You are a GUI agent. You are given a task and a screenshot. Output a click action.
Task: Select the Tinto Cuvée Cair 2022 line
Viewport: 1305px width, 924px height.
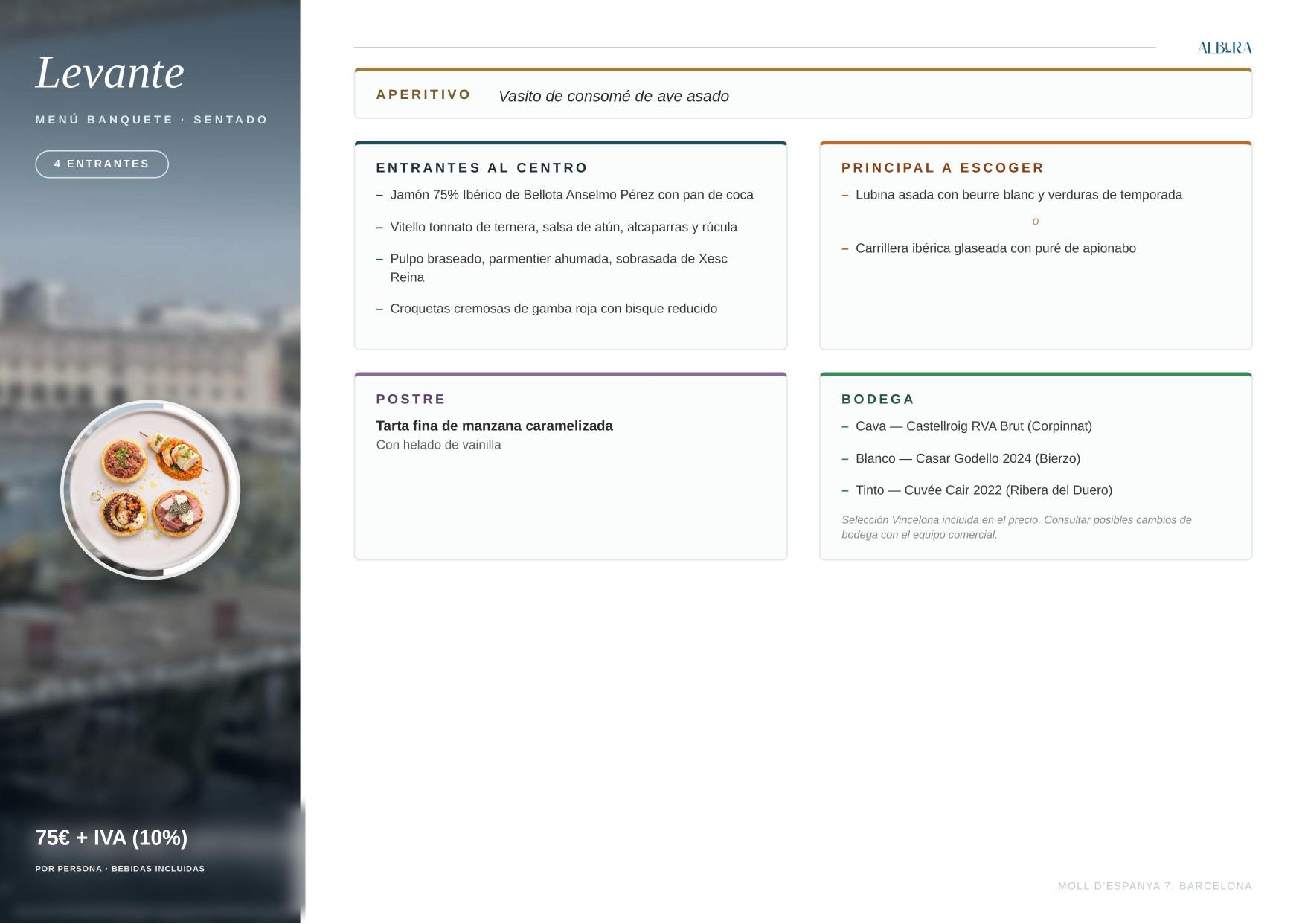click(984, 490)
